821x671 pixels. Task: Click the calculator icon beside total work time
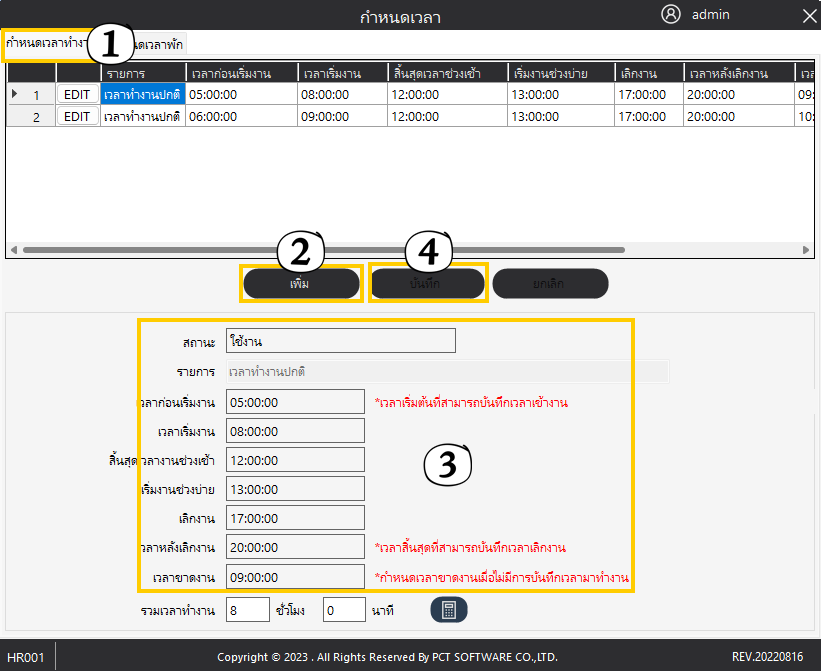click(x=449, y=610)
